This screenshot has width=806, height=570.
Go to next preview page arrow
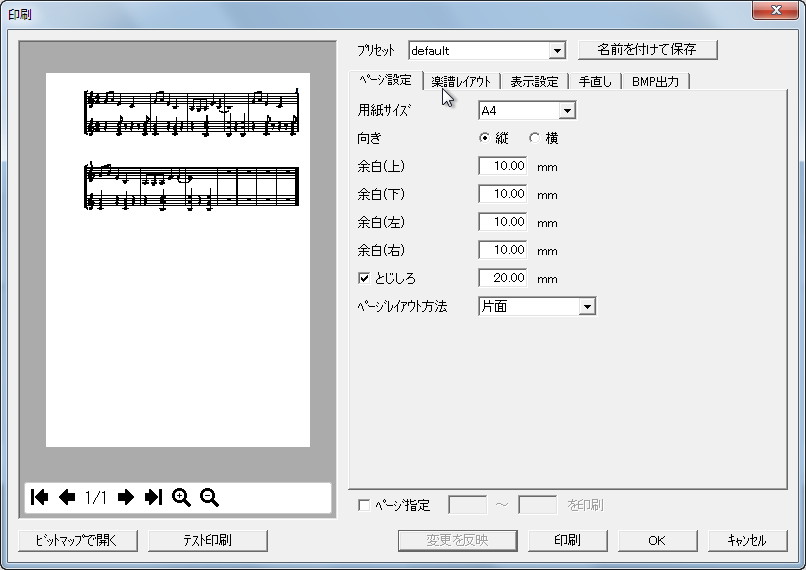(125, 497)
